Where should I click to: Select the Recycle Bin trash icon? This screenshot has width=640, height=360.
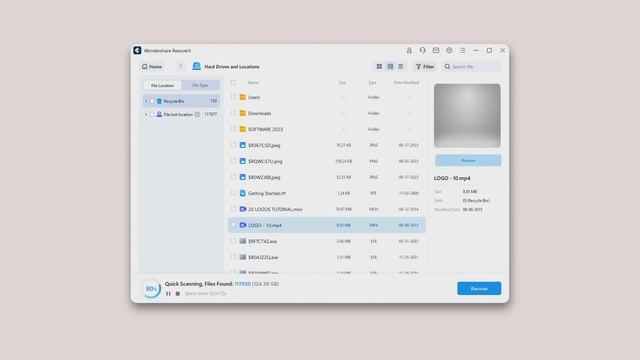pyautogui.click(x=159, y=101)
